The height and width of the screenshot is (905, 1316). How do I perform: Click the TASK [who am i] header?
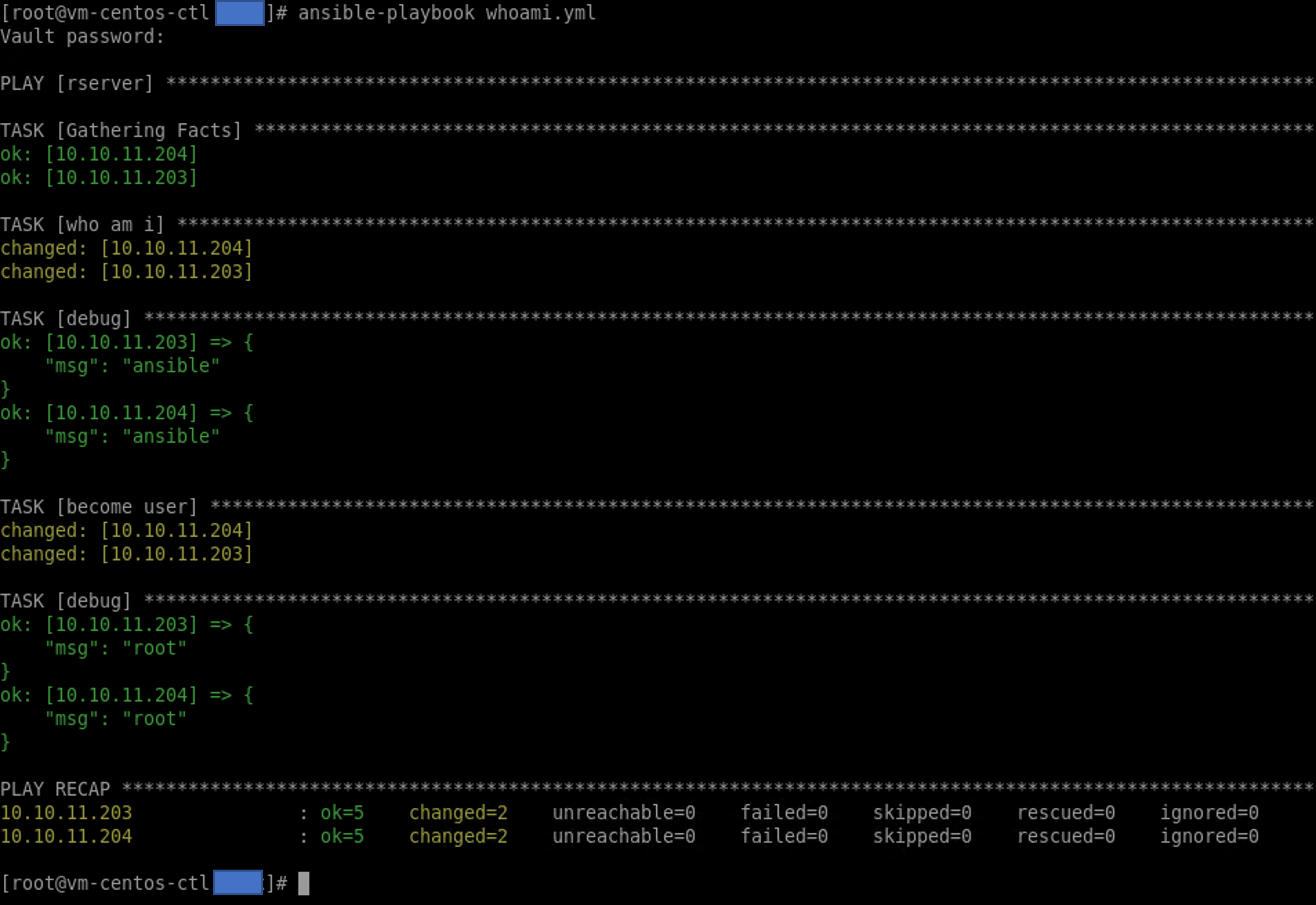click(82, 225)
